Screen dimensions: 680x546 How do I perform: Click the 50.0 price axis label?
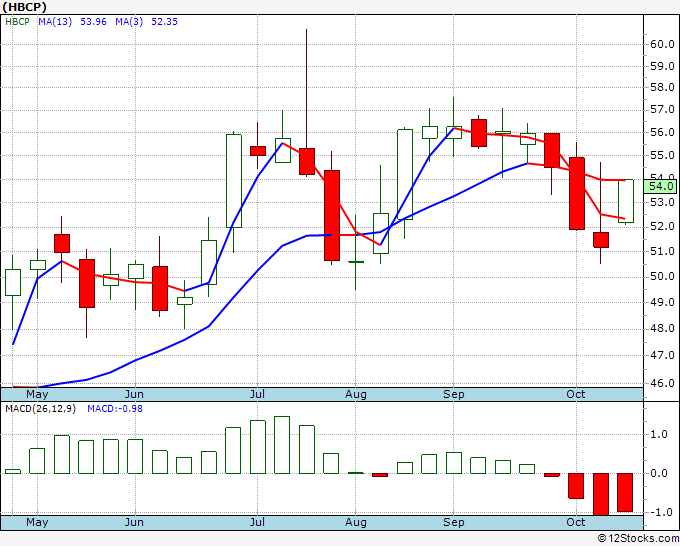tap(662, 277)
